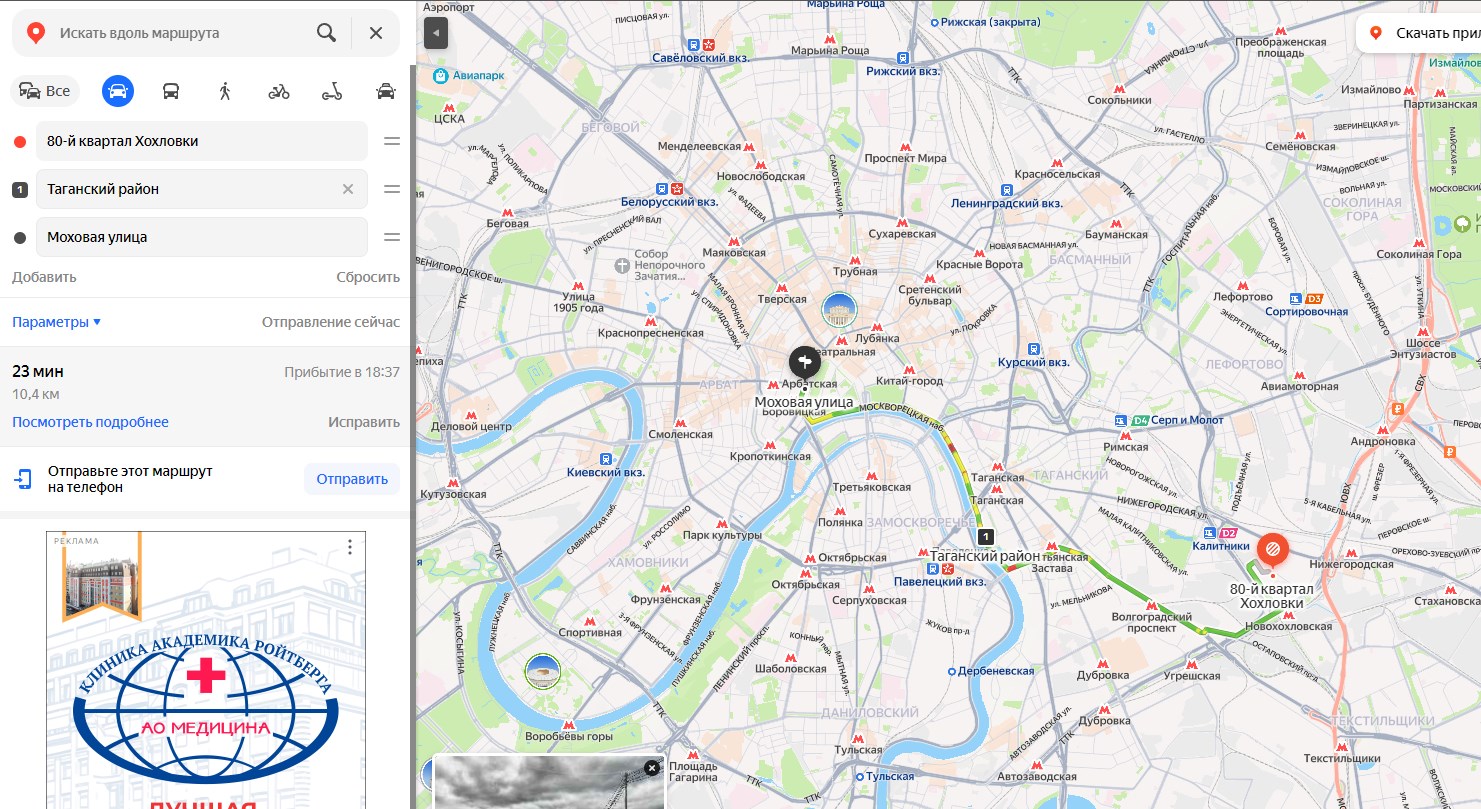Send route to phone with Отправить
Screen dimensions: 1481x809
(352, 479)
